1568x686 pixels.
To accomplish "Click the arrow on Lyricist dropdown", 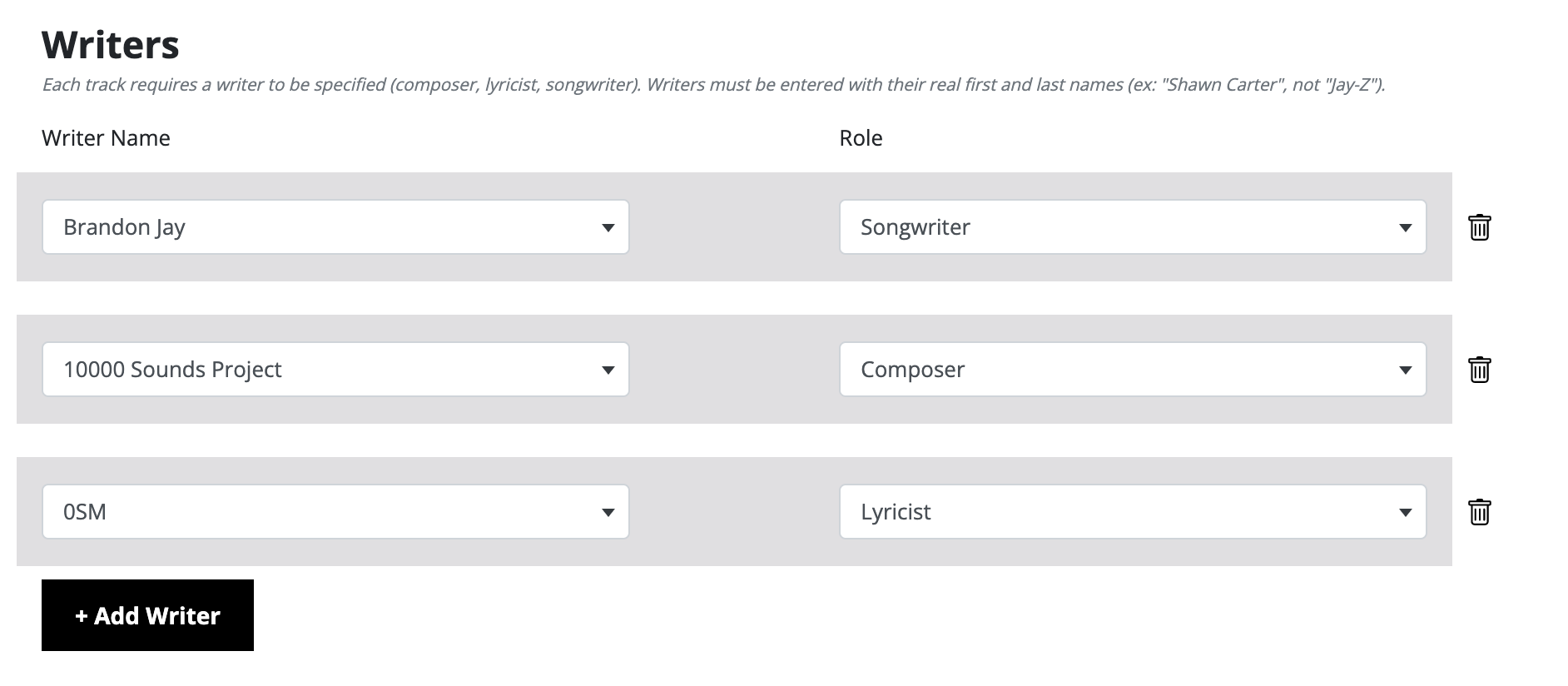I will pos(1406,513).
